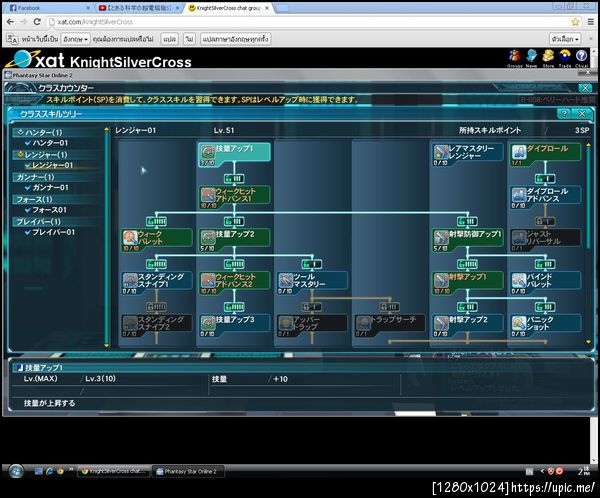The image size is (600, 498).
Task: Click class list scroll-down arrow
Action: click(x=106, y=346)
